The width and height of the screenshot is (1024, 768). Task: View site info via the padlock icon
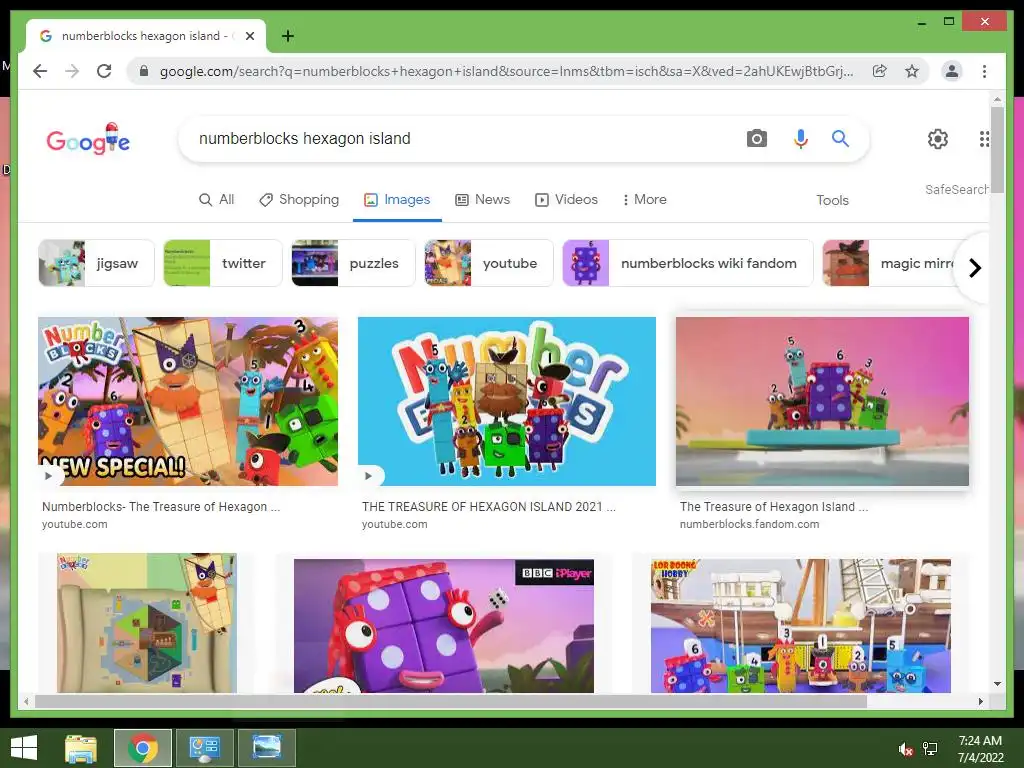click(144, 71)
